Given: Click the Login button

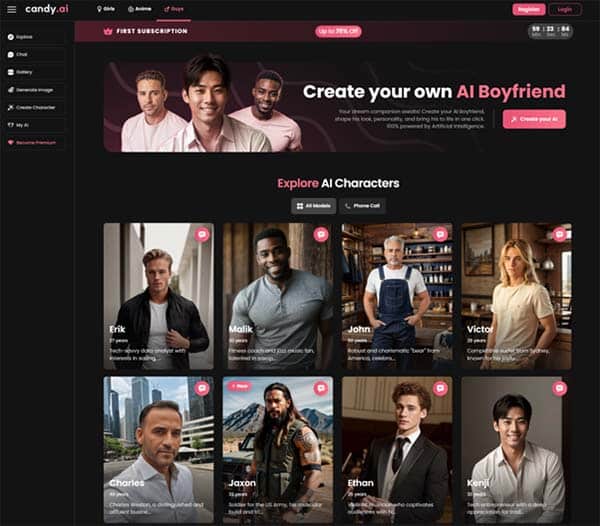Looking at the screenshot, I should pyautogui.click(x=565, y=9).
